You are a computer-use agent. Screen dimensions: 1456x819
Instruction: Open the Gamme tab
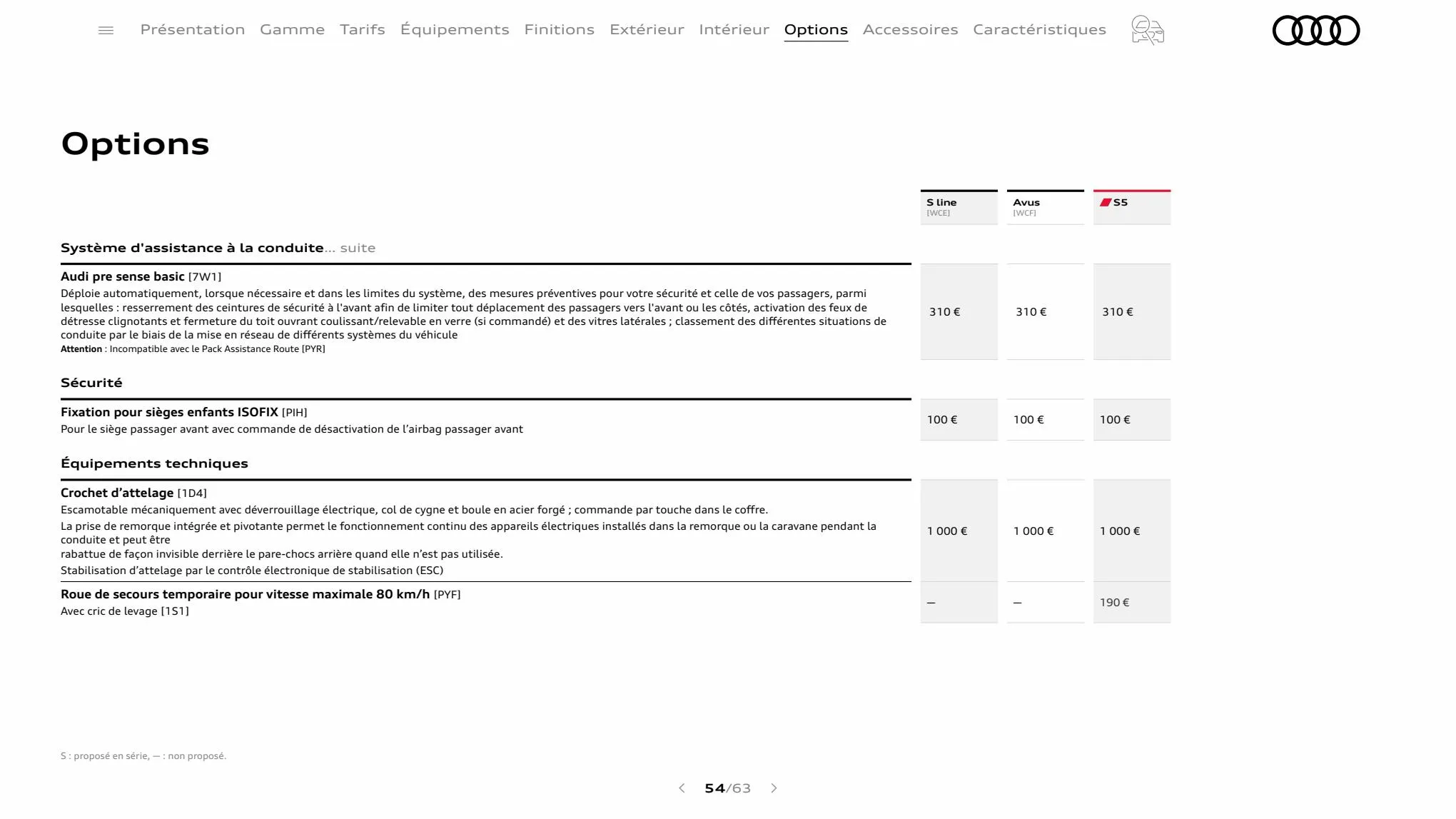tap(292, 29)
